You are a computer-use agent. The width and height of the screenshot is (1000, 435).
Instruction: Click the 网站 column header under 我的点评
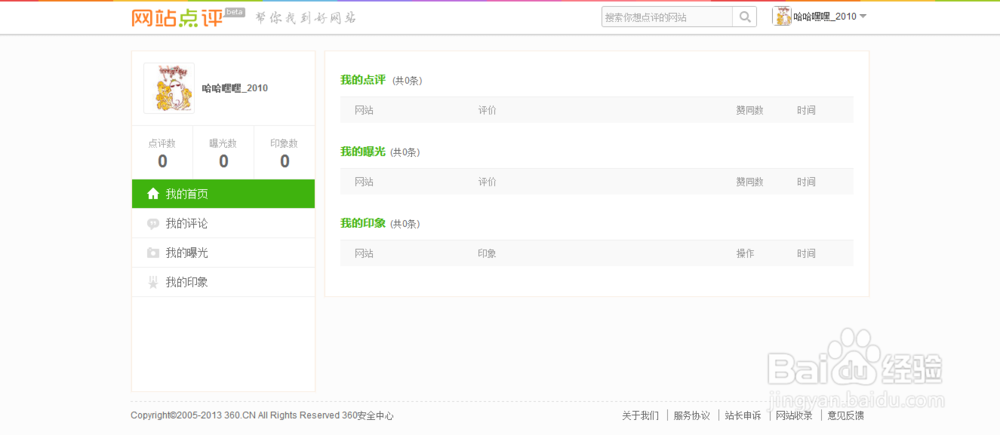(x=364, y=110)
